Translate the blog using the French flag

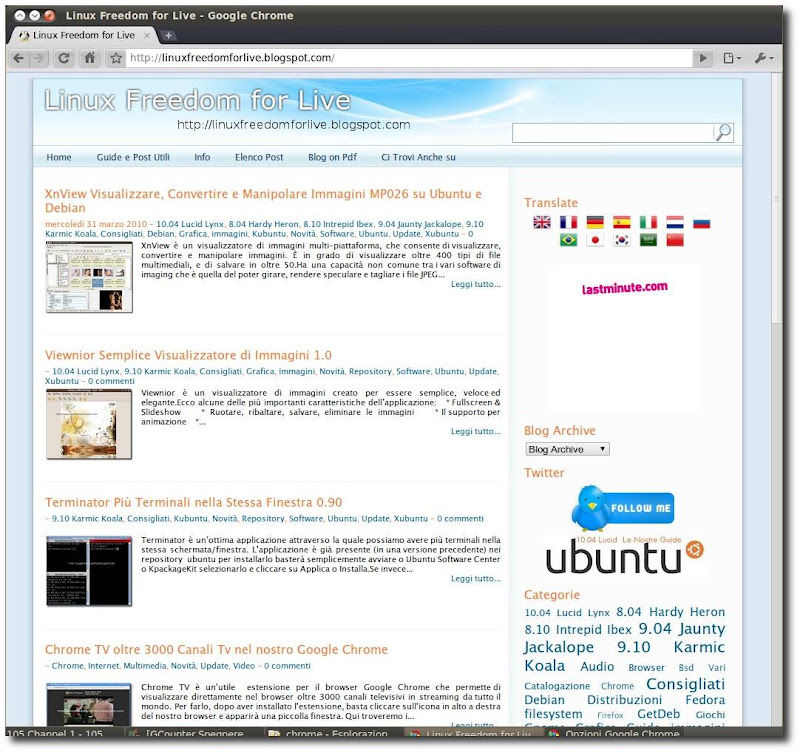click(x=567, y=222)
